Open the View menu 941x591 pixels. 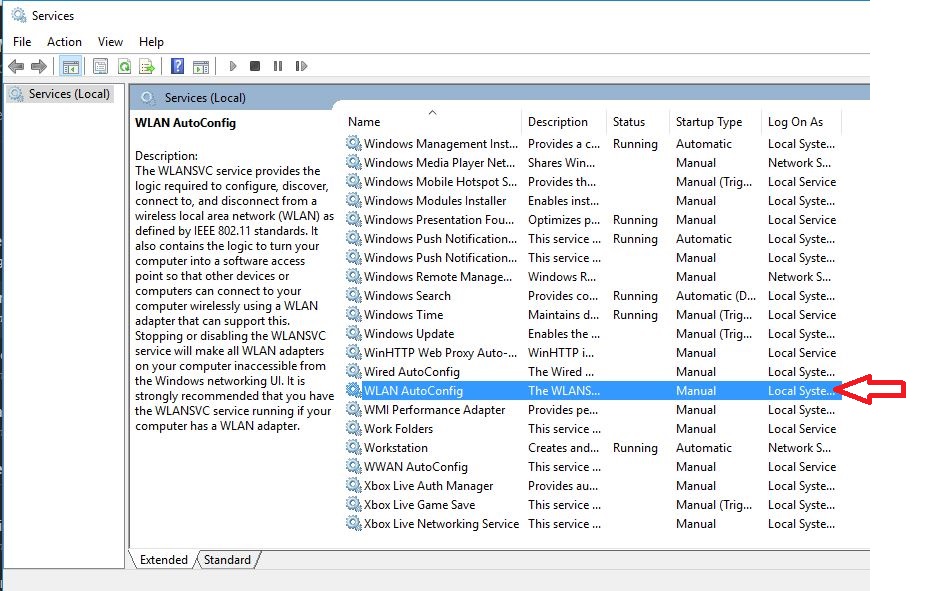[110, 42]
